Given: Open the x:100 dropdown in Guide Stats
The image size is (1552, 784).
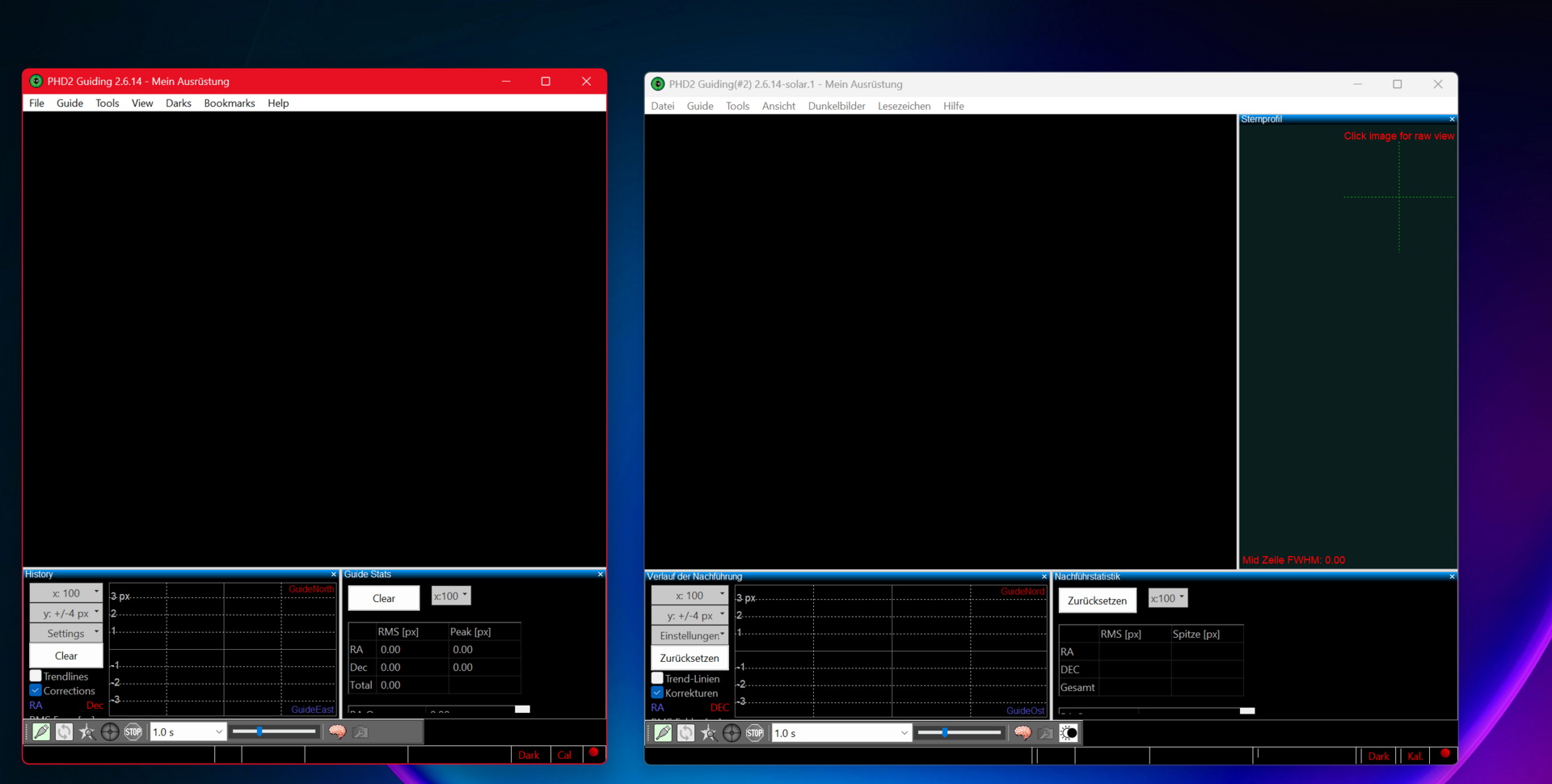Looking at the screenshot, I should [x=451, y=596].
